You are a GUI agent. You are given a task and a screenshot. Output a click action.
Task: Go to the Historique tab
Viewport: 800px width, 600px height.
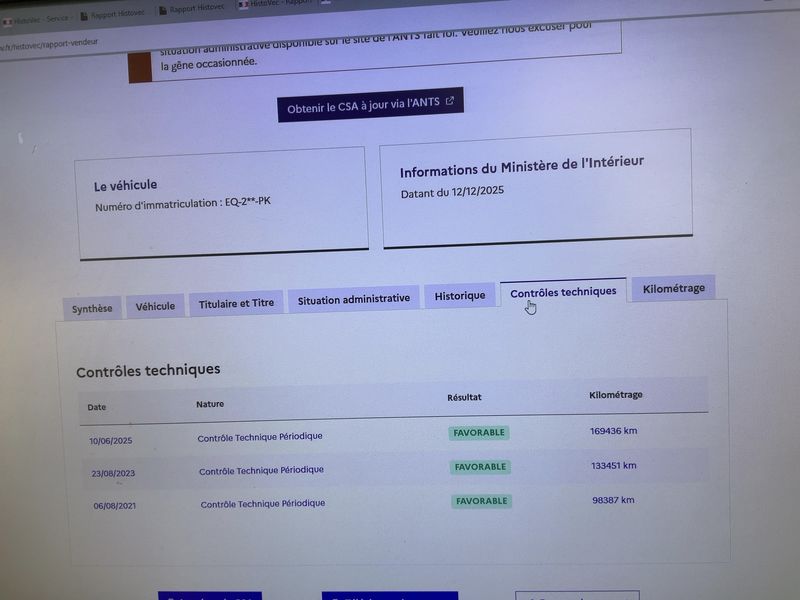coord(460,296)
